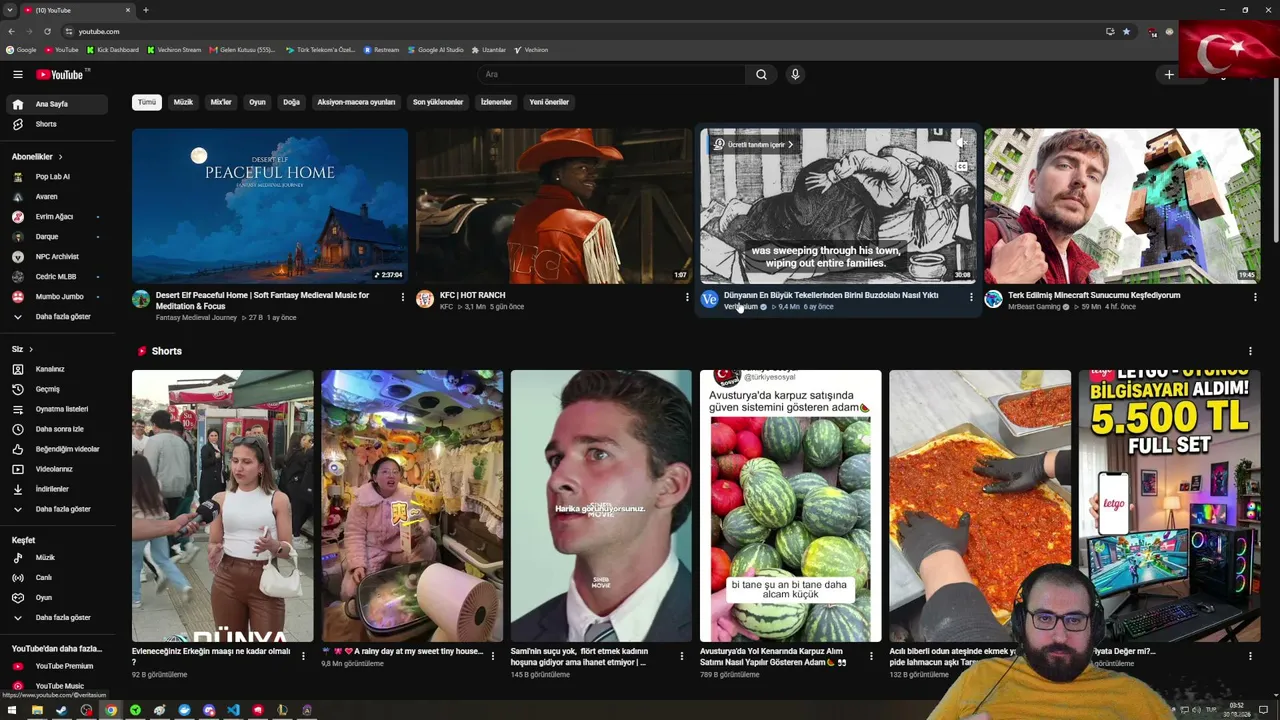
Task: Bookmark this page with the star icon
Action: tap(1126, 31)
